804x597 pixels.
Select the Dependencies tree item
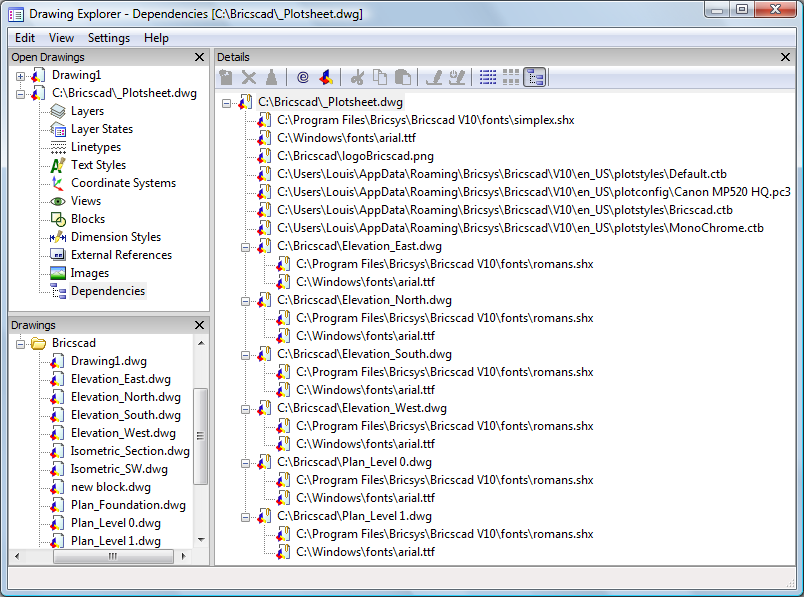point(108,291)
